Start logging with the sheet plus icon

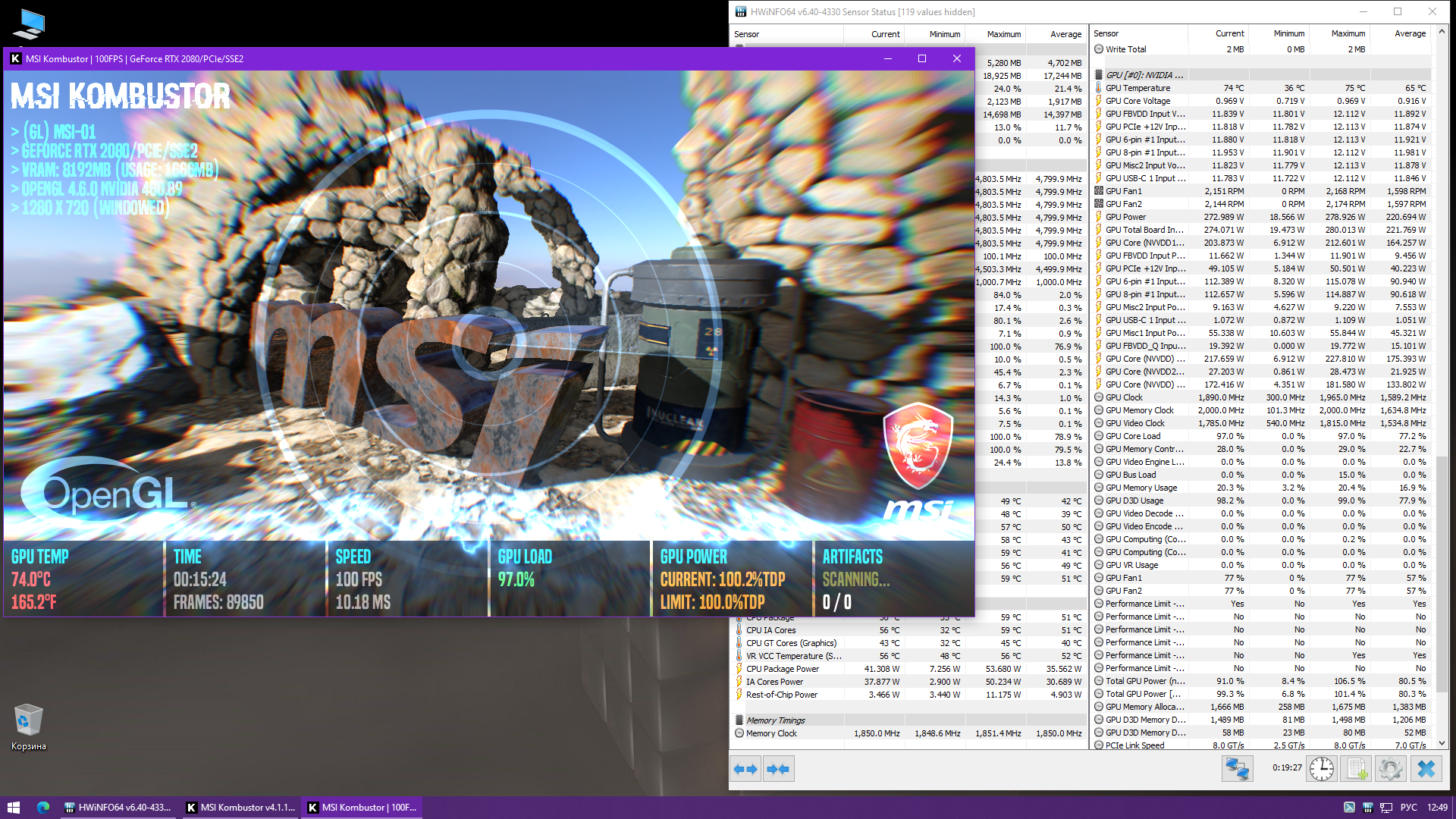tap(1357, 769)
